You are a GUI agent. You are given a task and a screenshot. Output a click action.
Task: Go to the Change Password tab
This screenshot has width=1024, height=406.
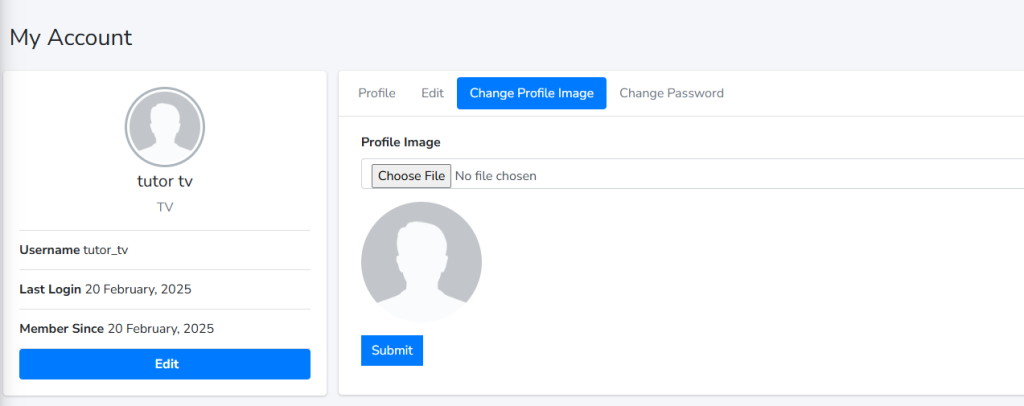click(x=671, y=93)
